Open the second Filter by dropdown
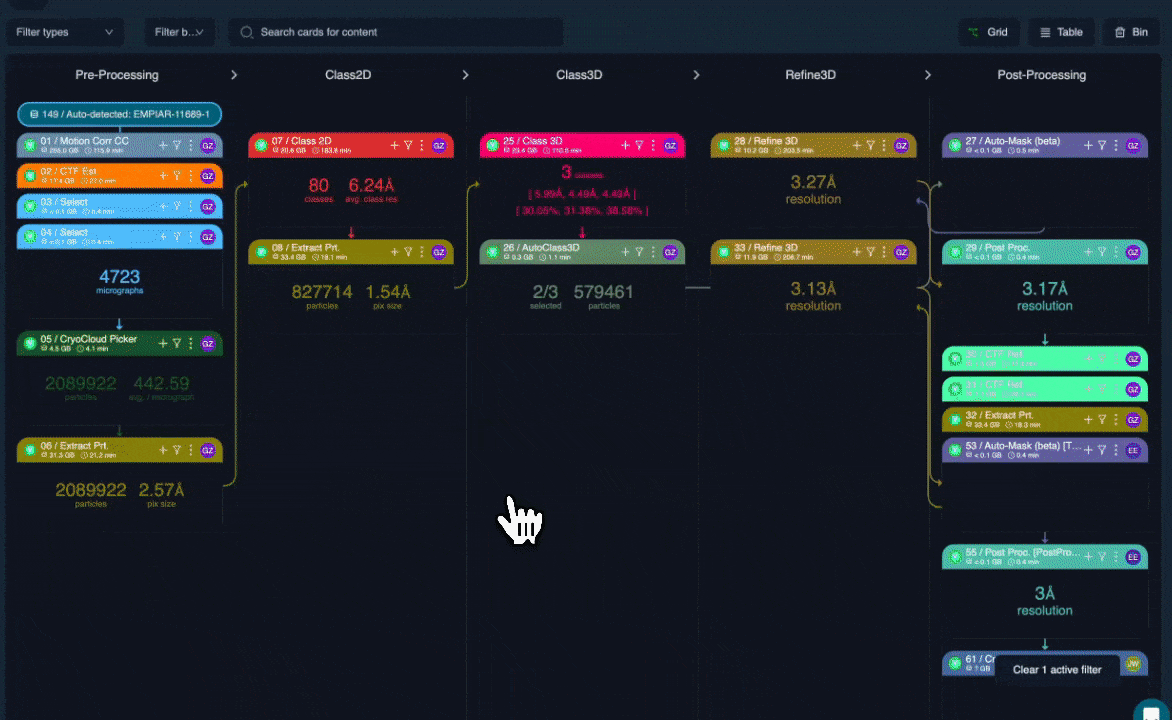 (x=179, y=32)
